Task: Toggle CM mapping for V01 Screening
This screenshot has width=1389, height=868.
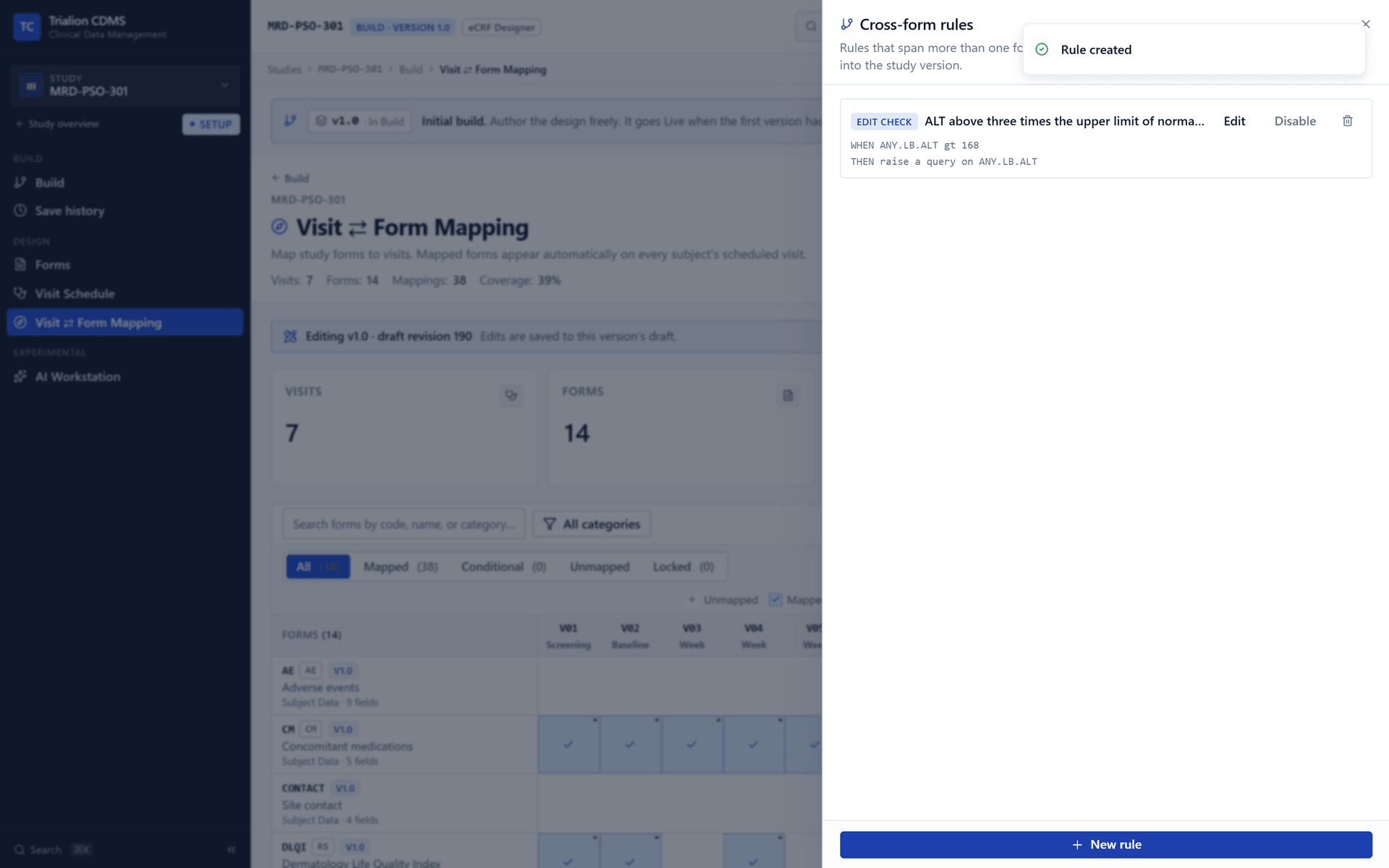Action: 569,744
